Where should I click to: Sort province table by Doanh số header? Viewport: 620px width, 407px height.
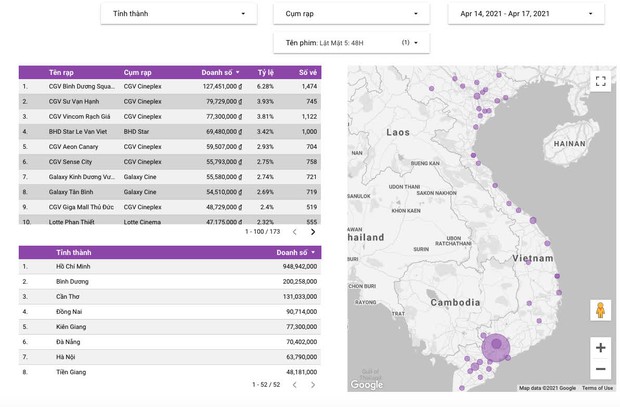(296, 252)
